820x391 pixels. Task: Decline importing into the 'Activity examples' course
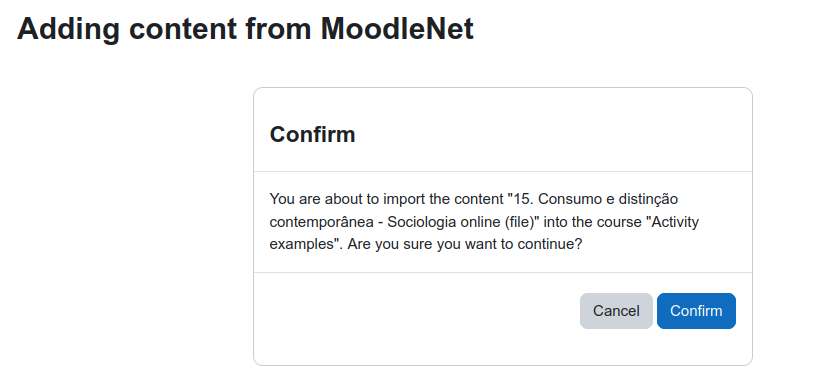point(616,311)
